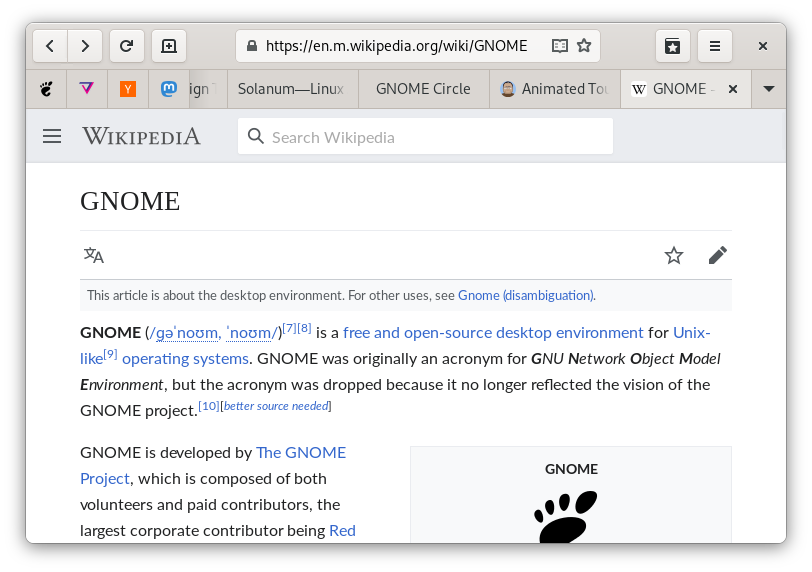
Task: Reload the current page
Action: pyautogui.click(x=126, y=46)
